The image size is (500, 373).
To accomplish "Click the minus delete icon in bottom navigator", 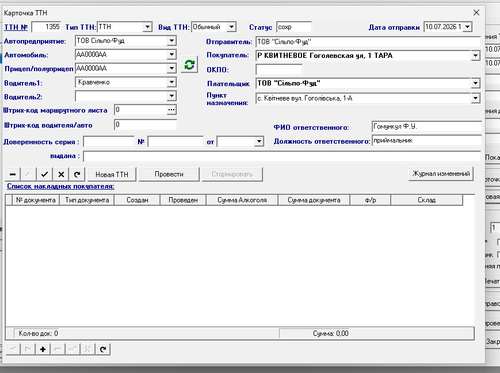I will (58, 349).
